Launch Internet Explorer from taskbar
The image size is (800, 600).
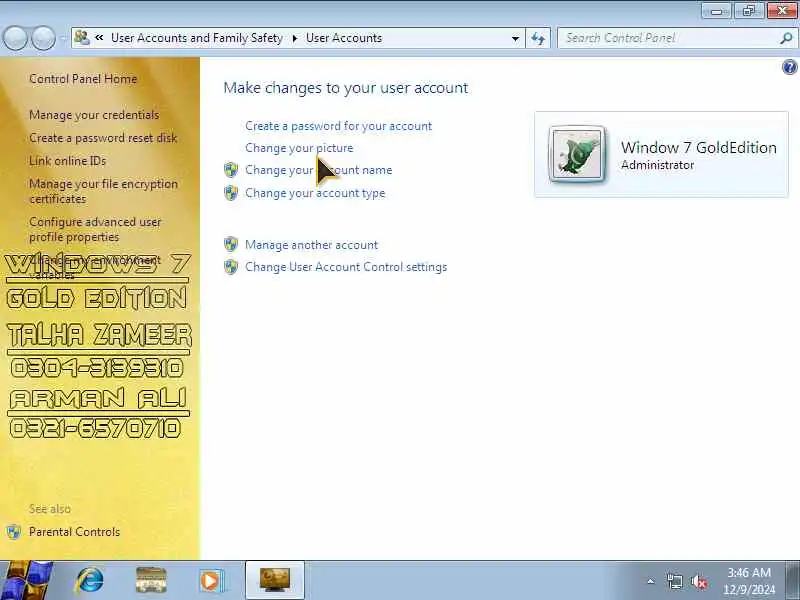90,580
